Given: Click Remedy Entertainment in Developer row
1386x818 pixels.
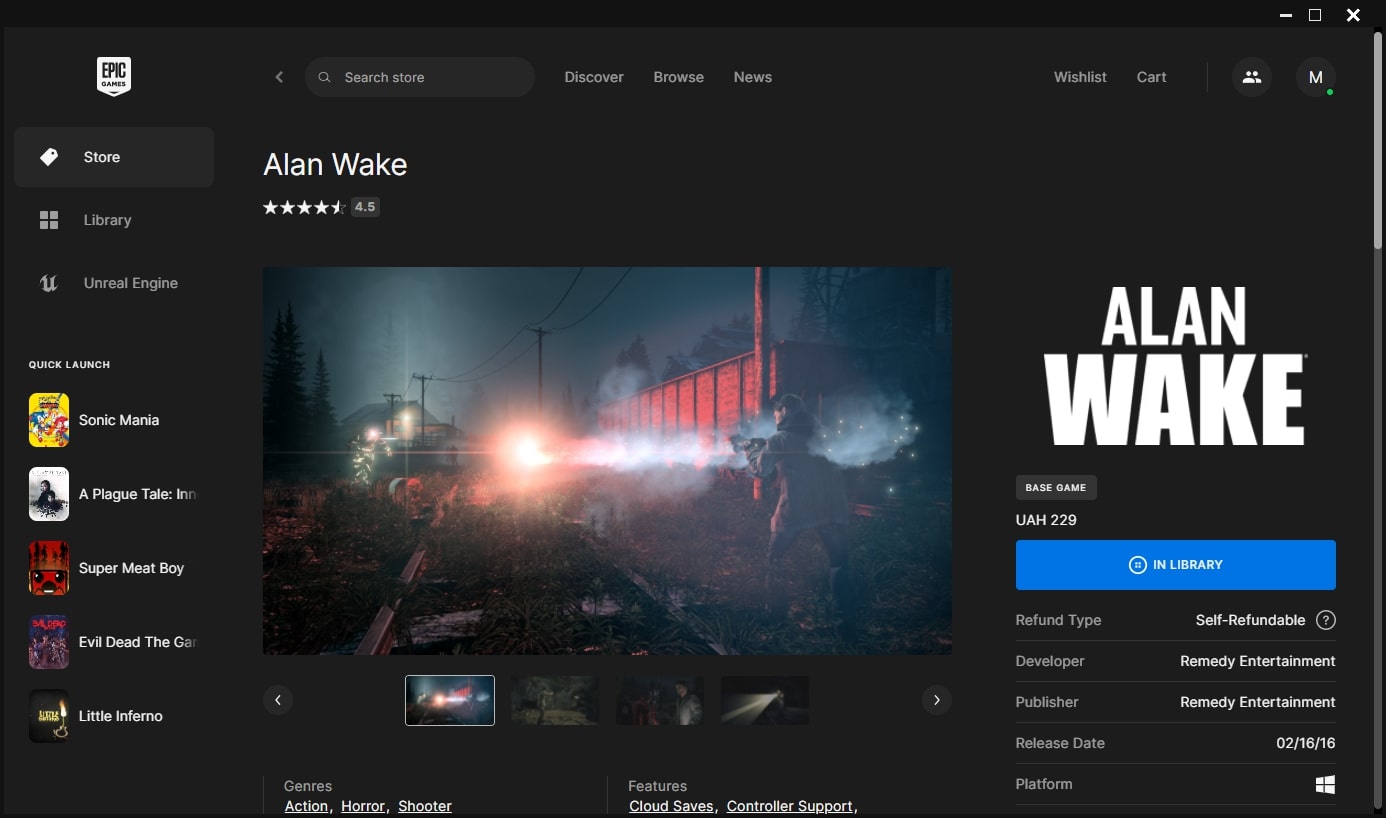Looking at the screenshot, I should coord(1258,661).
